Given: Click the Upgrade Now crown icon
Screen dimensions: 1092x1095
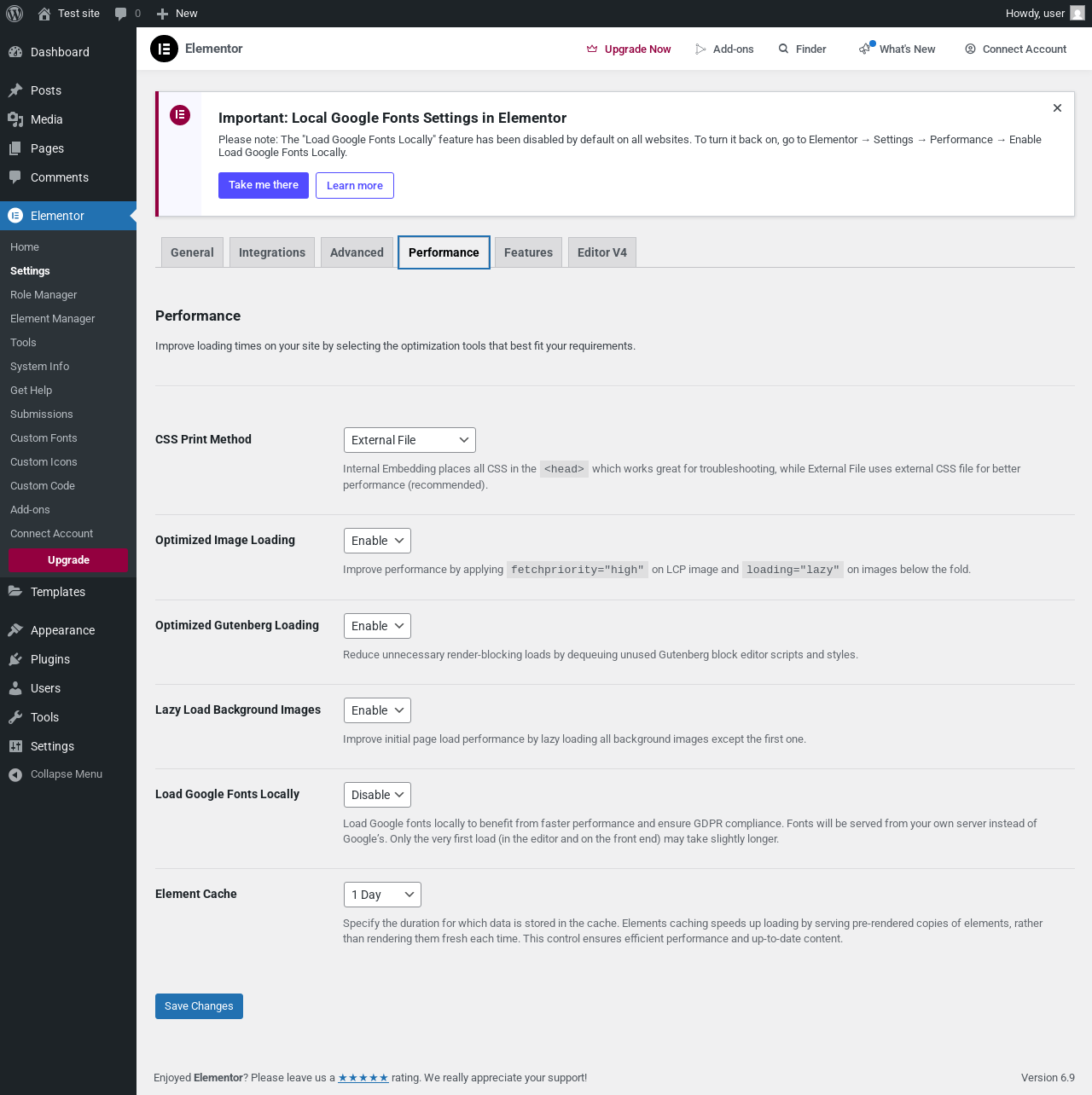Looking at the screenshot, I should coord(592,49).
